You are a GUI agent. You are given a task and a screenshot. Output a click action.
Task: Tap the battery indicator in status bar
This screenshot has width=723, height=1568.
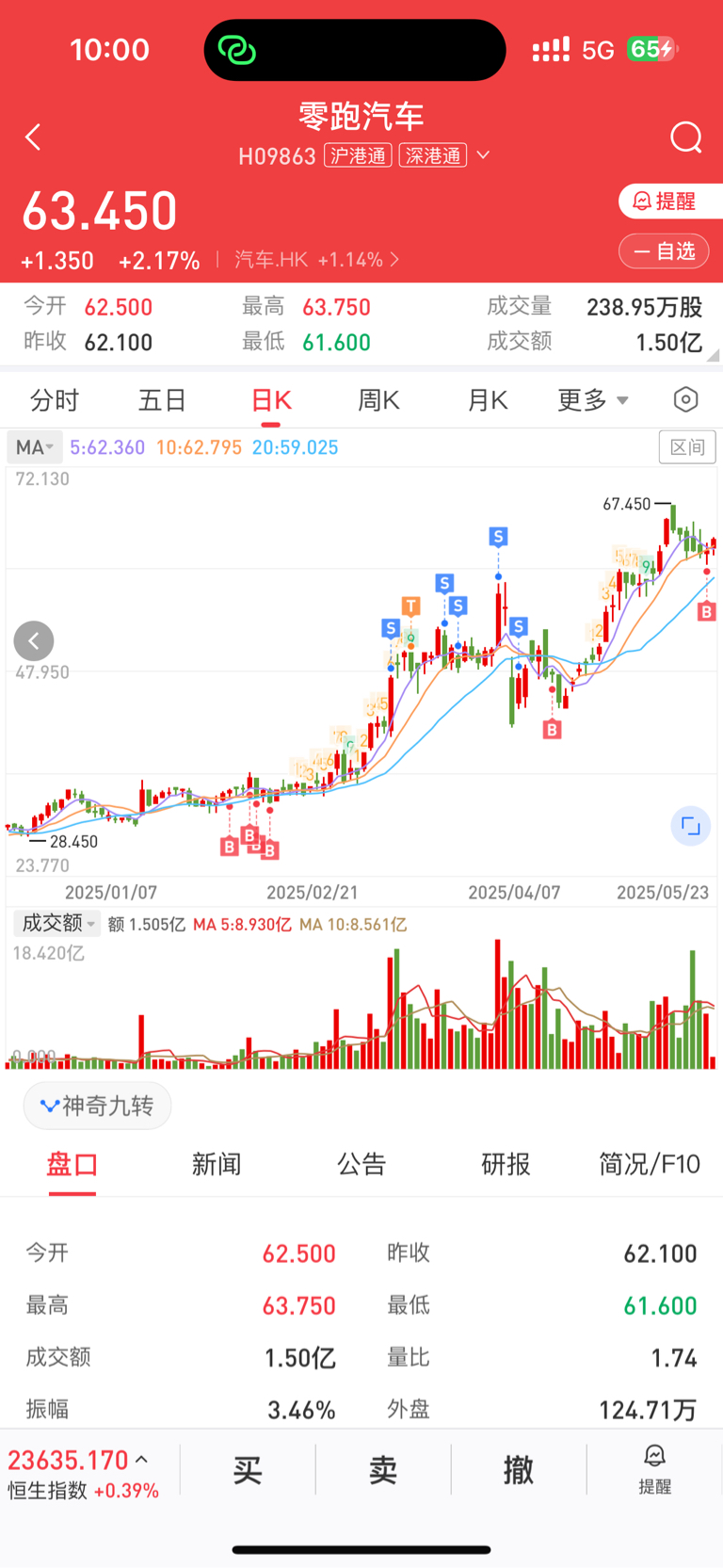tap(652, 49)
